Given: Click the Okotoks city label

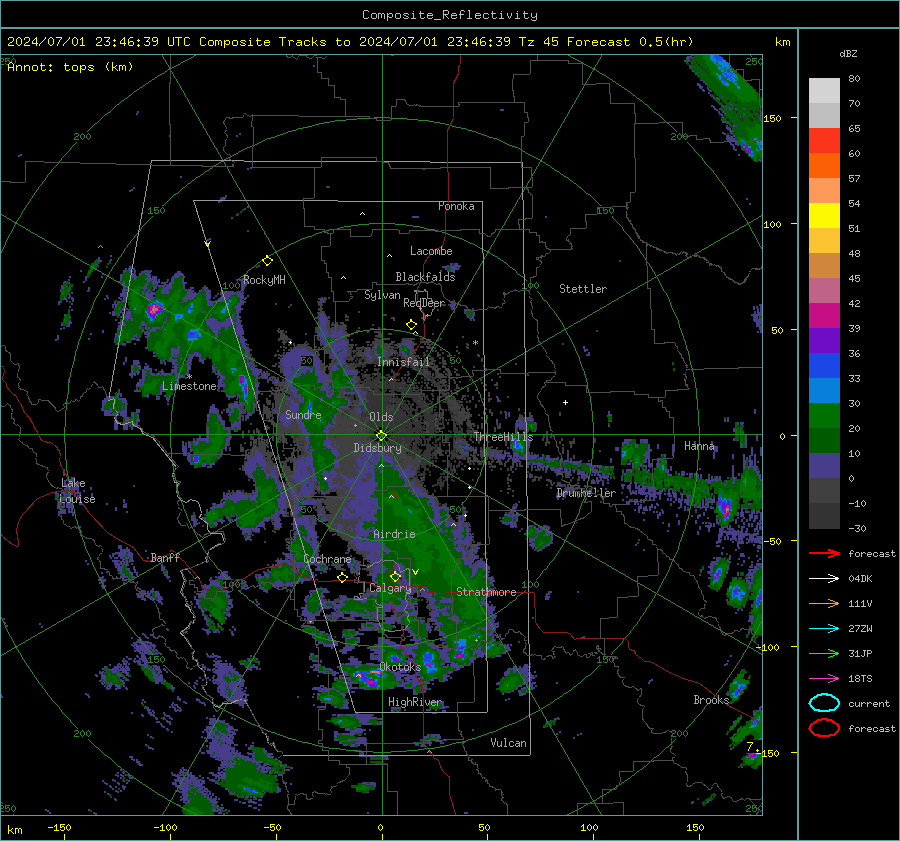Looking at the screenshot, I should click(400, 667).
